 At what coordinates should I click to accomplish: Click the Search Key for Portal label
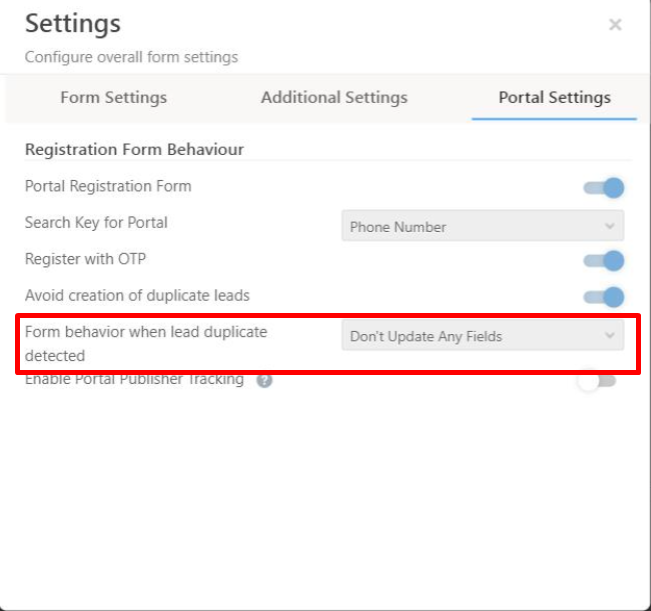pyautogui.click(x=96, y=222)
